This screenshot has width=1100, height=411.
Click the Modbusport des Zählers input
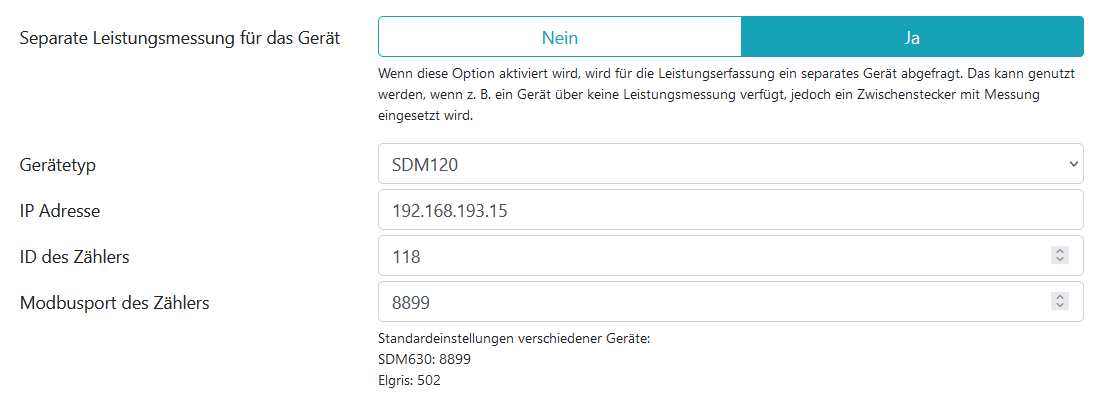(x=700, y=302)
